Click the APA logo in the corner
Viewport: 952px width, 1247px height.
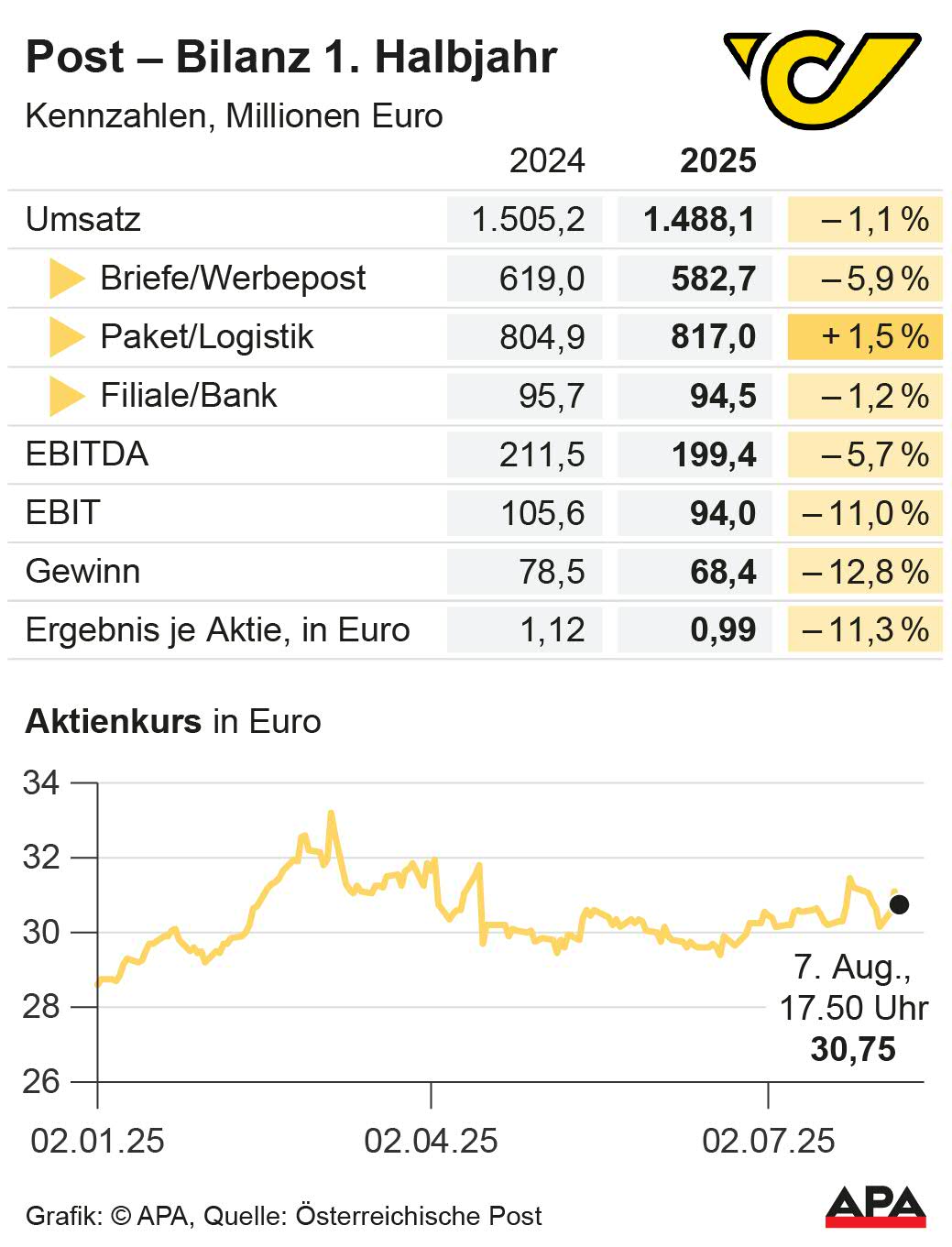(x=875, y=1207)
